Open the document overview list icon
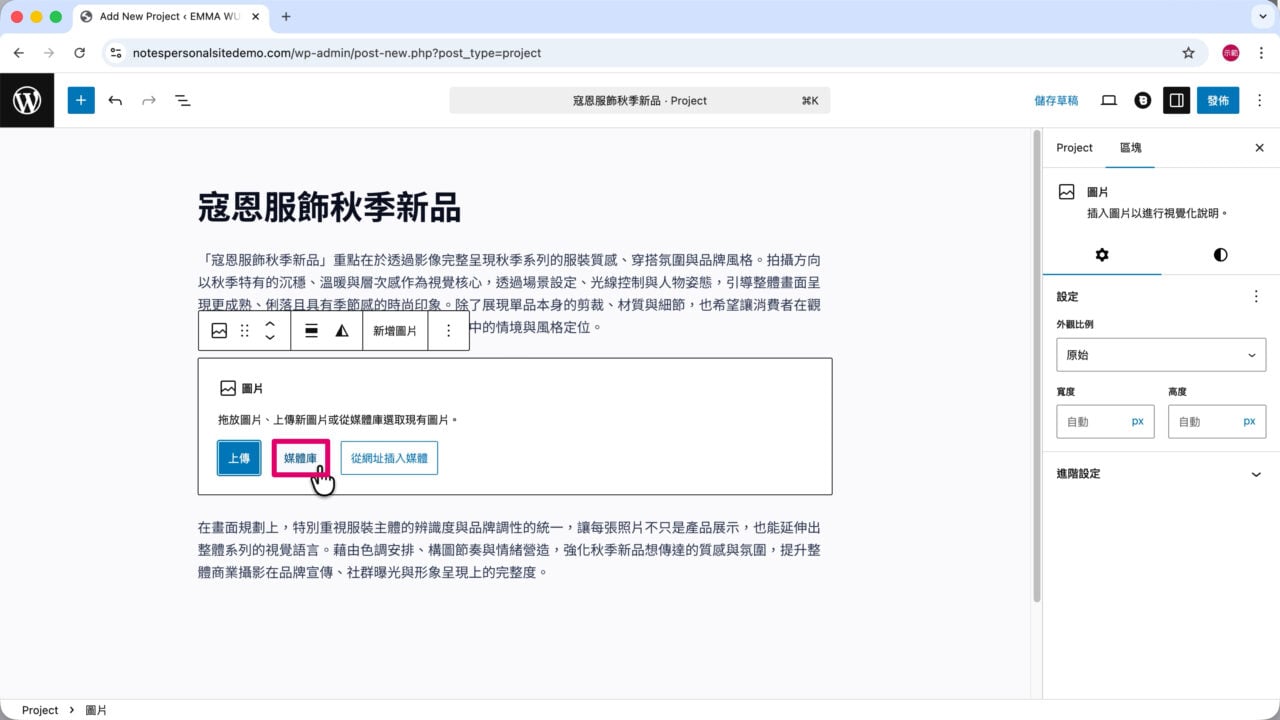The height and width of the screenshot is (720, 1280). (x=183, y=100)
